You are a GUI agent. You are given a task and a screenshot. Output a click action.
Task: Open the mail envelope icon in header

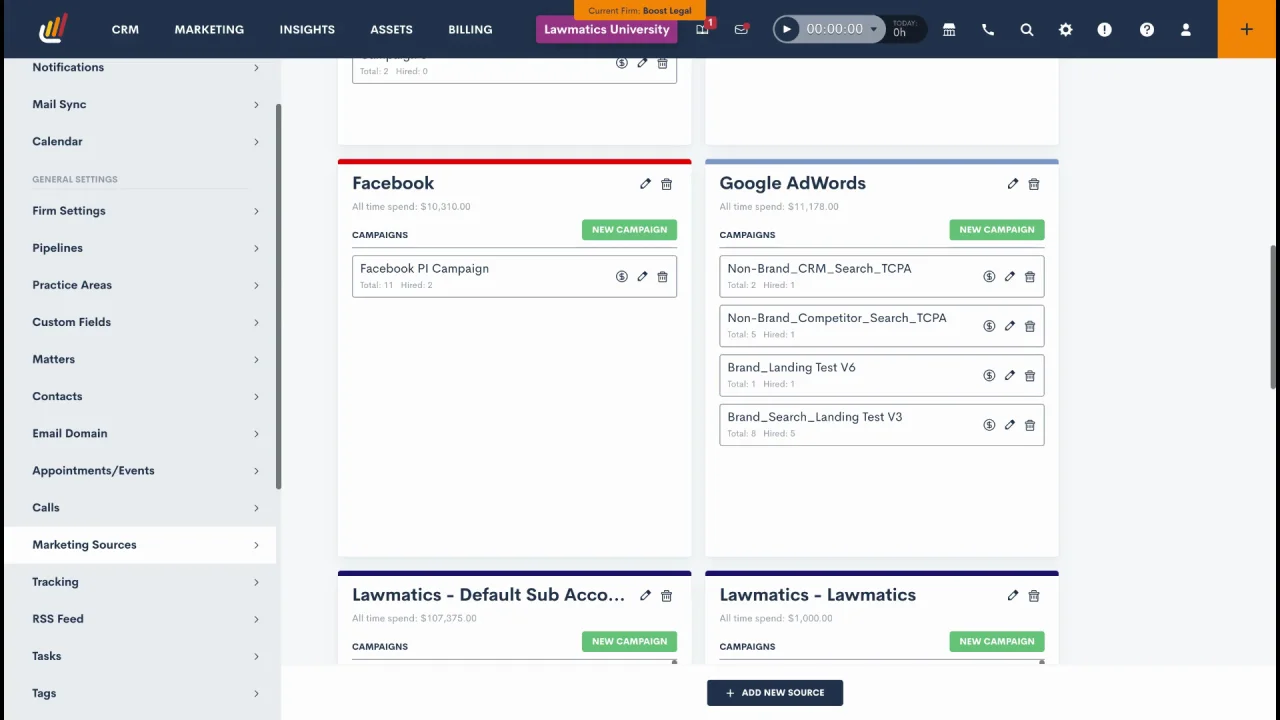[x=741, y=30]
